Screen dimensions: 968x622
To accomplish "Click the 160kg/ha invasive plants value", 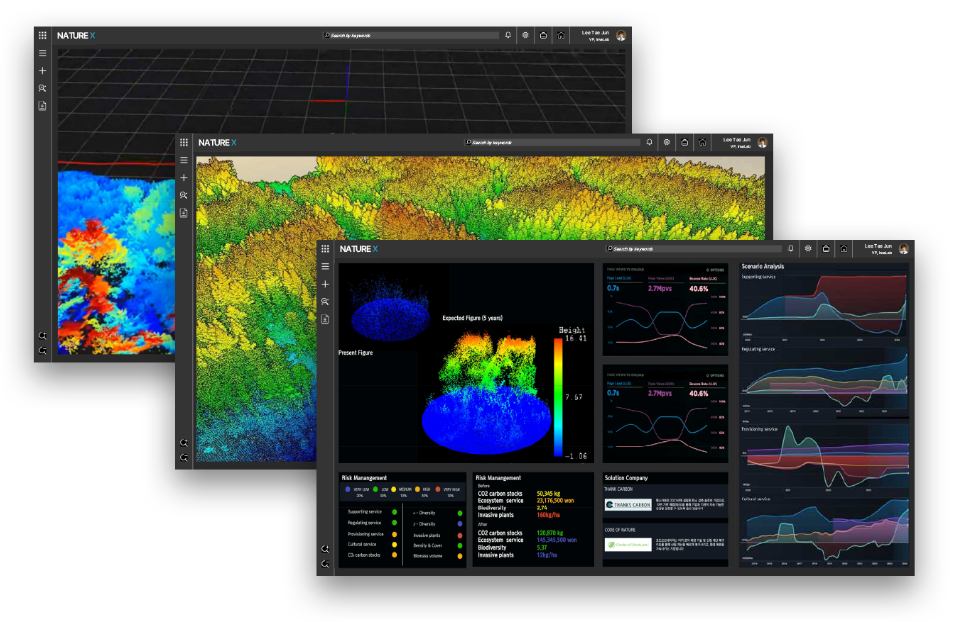I will [x=548, y=515].
